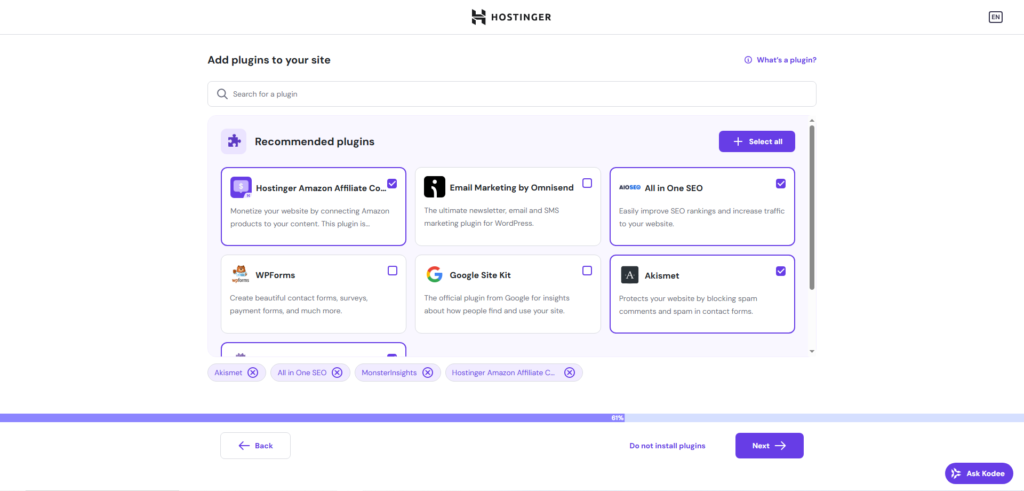
Task: Click the Add plugins to your site heading
Action: (x=269, y=60)
